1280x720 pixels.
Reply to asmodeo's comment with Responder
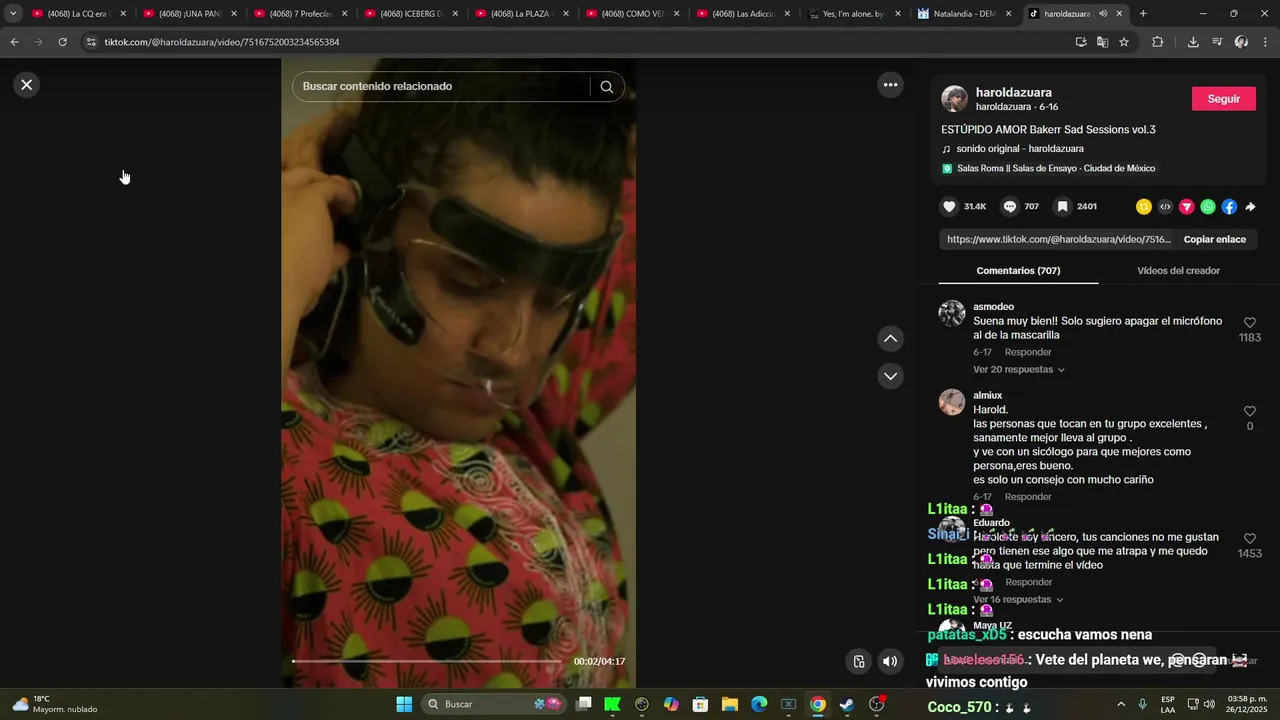[1028, 353]
